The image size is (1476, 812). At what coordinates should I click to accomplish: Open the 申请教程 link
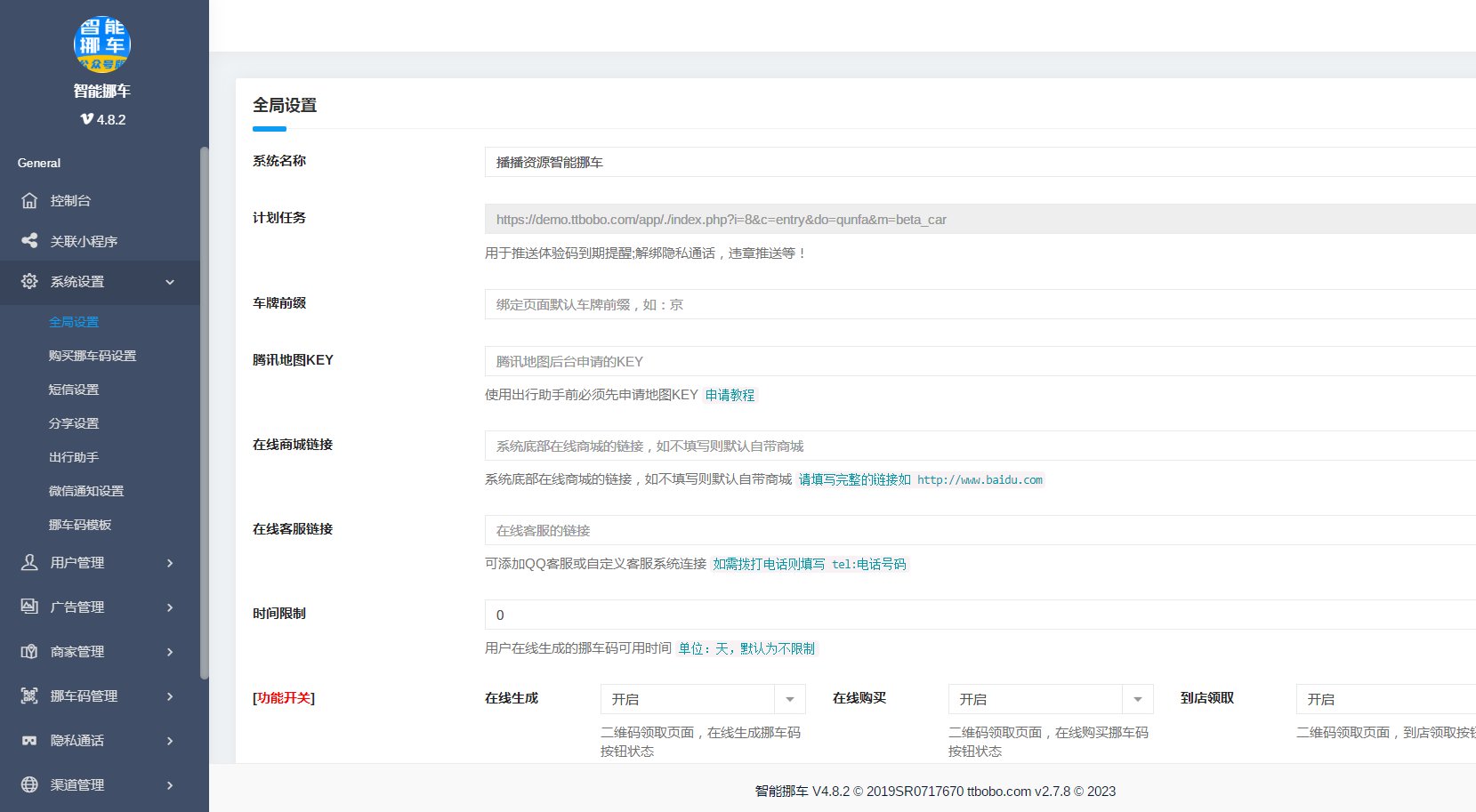730,395
